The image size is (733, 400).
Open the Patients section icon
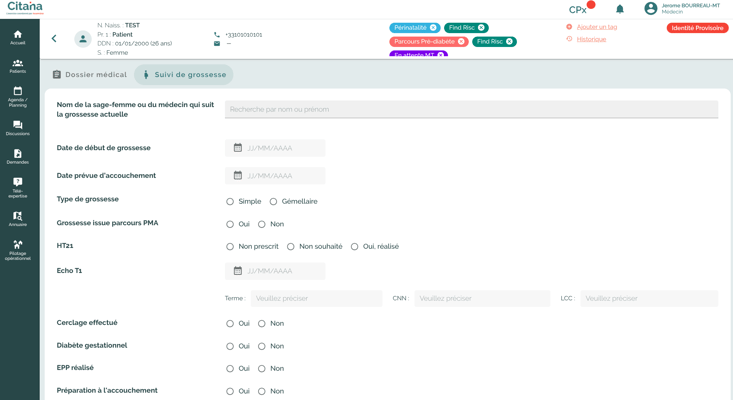pyautogui.click(x=17, y=65)
